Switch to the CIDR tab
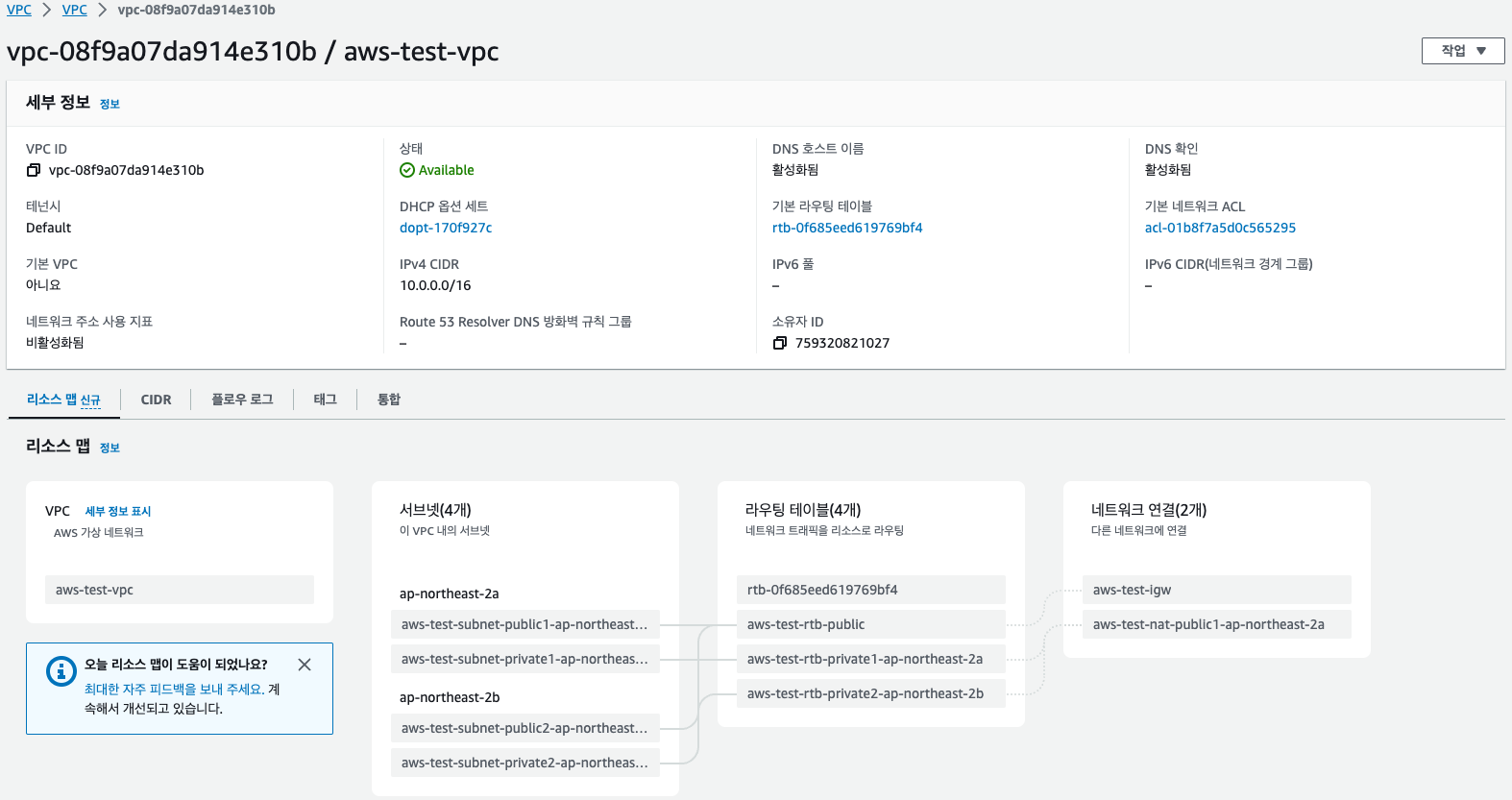1512x800 pixels. [x=156, y=400]
